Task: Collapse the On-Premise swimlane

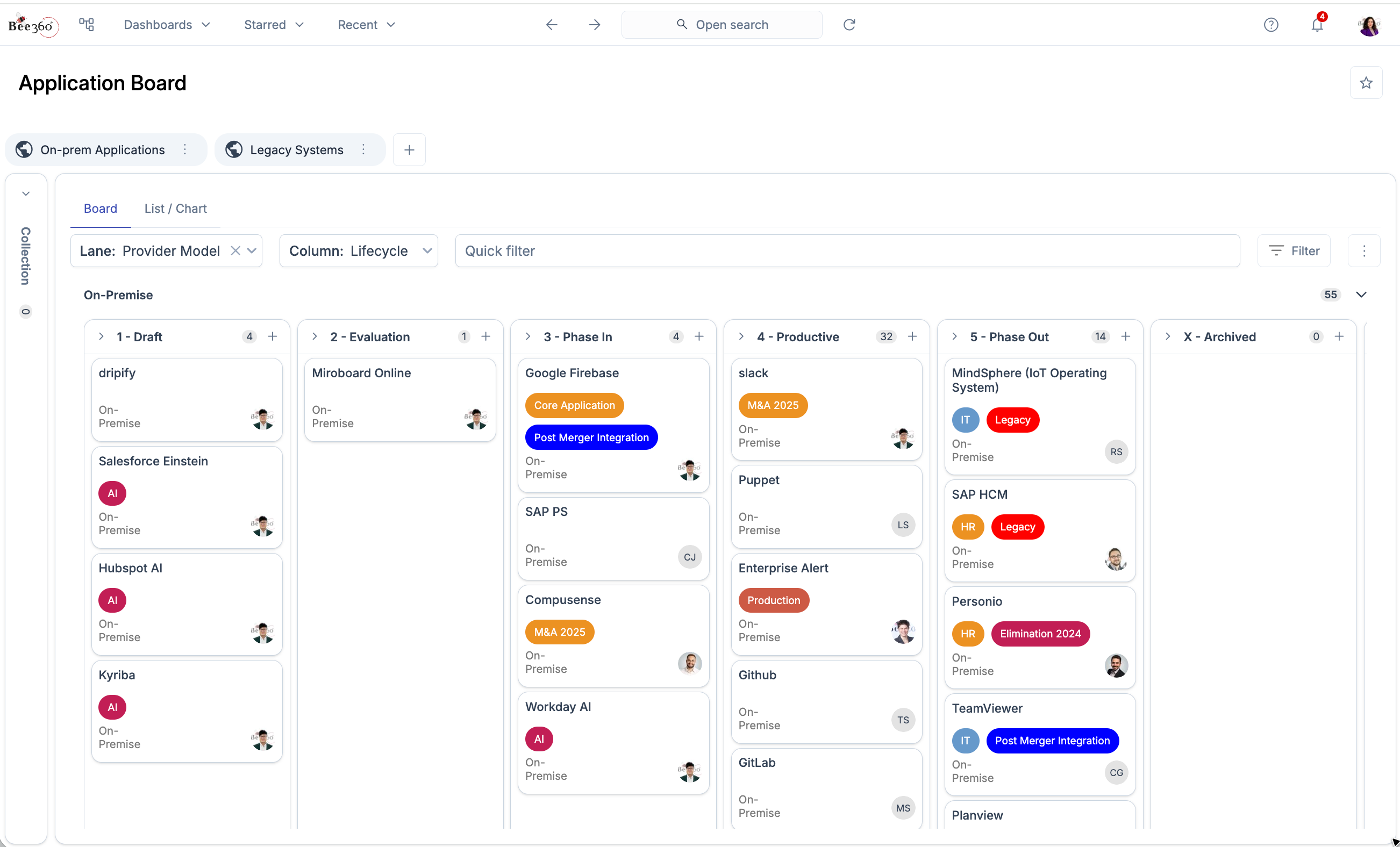Action: 1362,295
